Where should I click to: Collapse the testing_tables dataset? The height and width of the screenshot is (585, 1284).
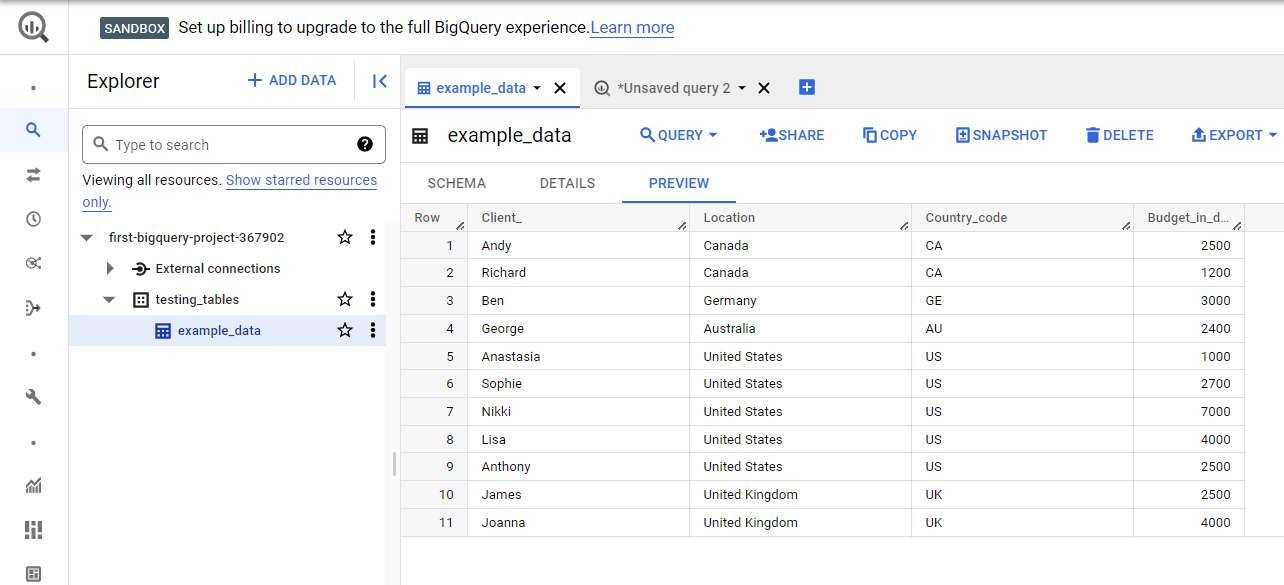pyautogui.click(x=110, y=299)
